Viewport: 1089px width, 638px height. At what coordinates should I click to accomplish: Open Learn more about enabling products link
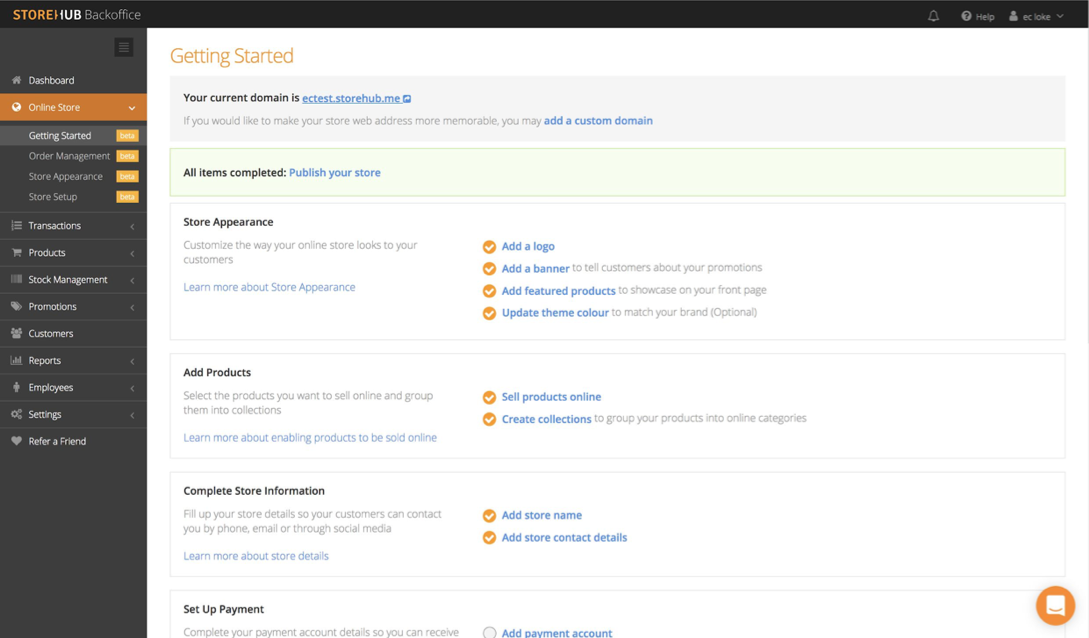coord(310,437)
